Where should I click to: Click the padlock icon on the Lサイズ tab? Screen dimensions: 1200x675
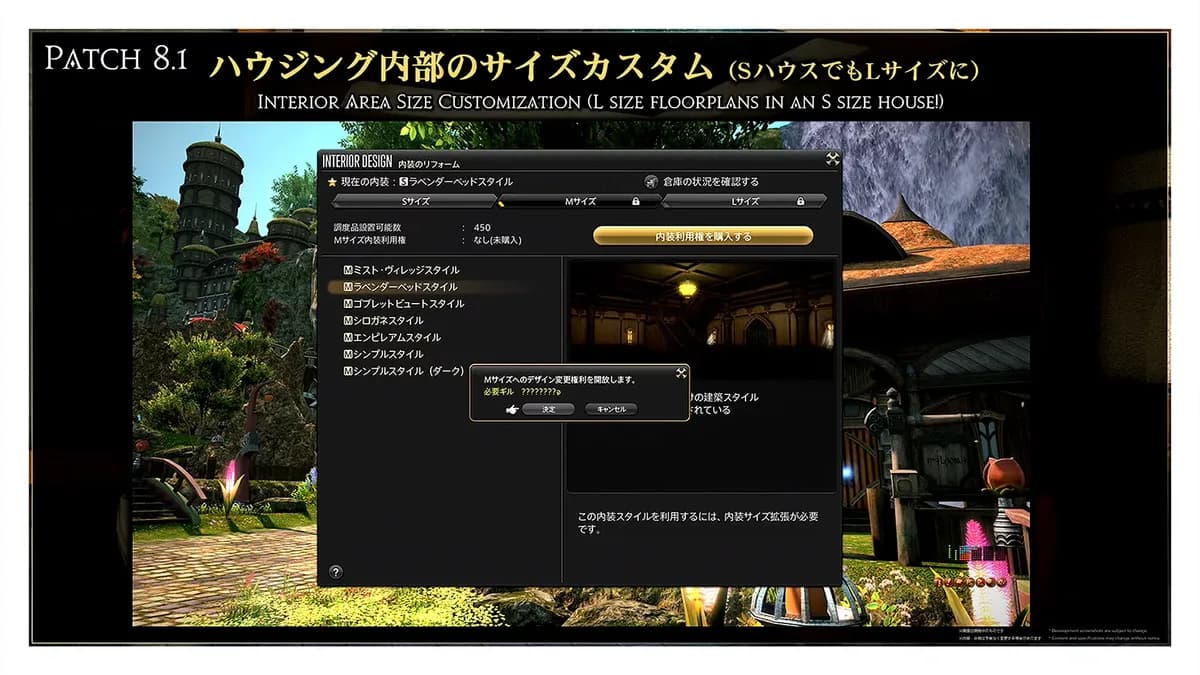(x=800, y=201)
